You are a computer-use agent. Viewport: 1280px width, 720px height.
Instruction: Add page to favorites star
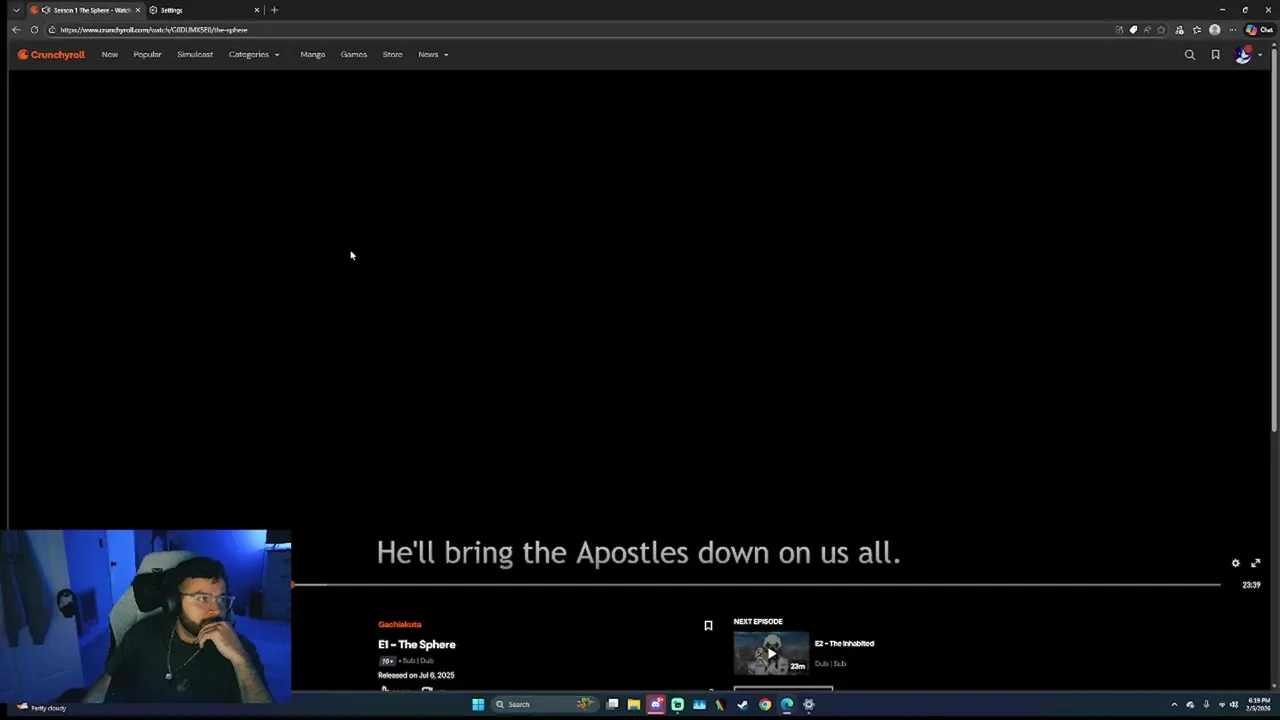click(x=1161, y=30)
